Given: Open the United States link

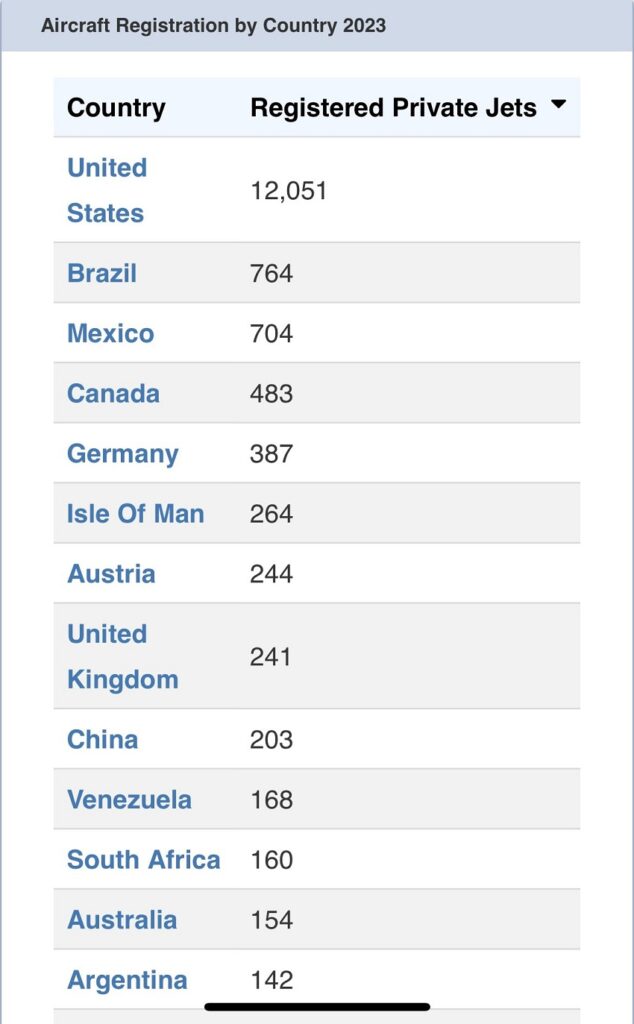Looking at the screenshot, I should point(107,190).
